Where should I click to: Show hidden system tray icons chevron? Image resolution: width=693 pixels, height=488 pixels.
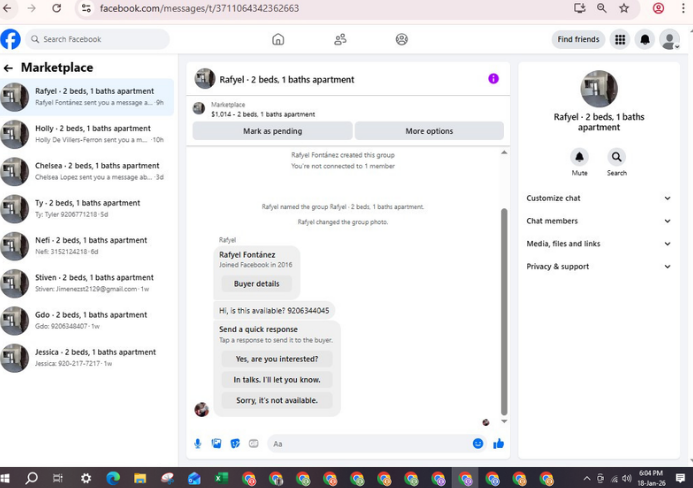click(x=586, y=478)
